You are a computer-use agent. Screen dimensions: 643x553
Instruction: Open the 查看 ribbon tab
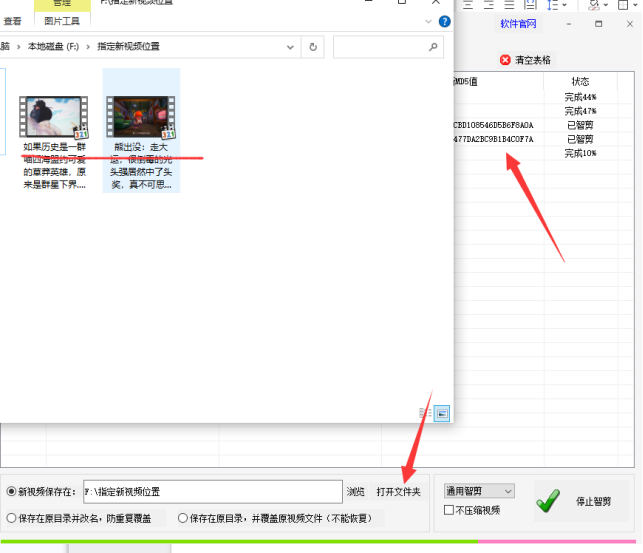(12, 21)
